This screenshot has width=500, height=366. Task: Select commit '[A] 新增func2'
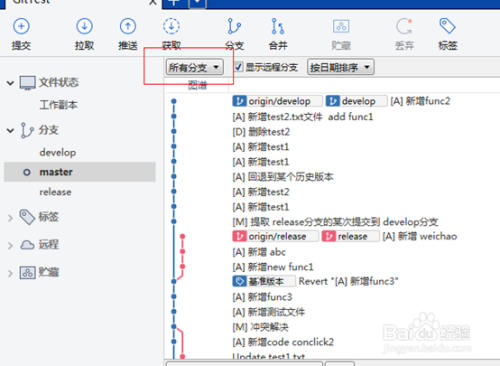[x=420, y=101]
